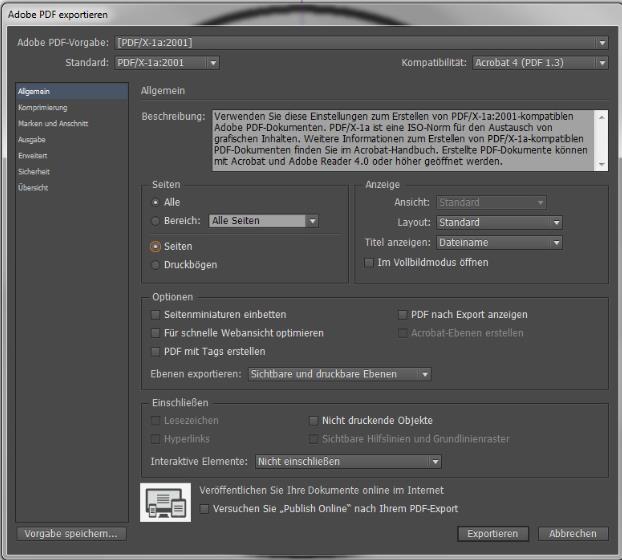Check Seitenminiaturen einbetten
This screenshot has width=622, height=560.
pyautogui.click(x=156, y=315)
